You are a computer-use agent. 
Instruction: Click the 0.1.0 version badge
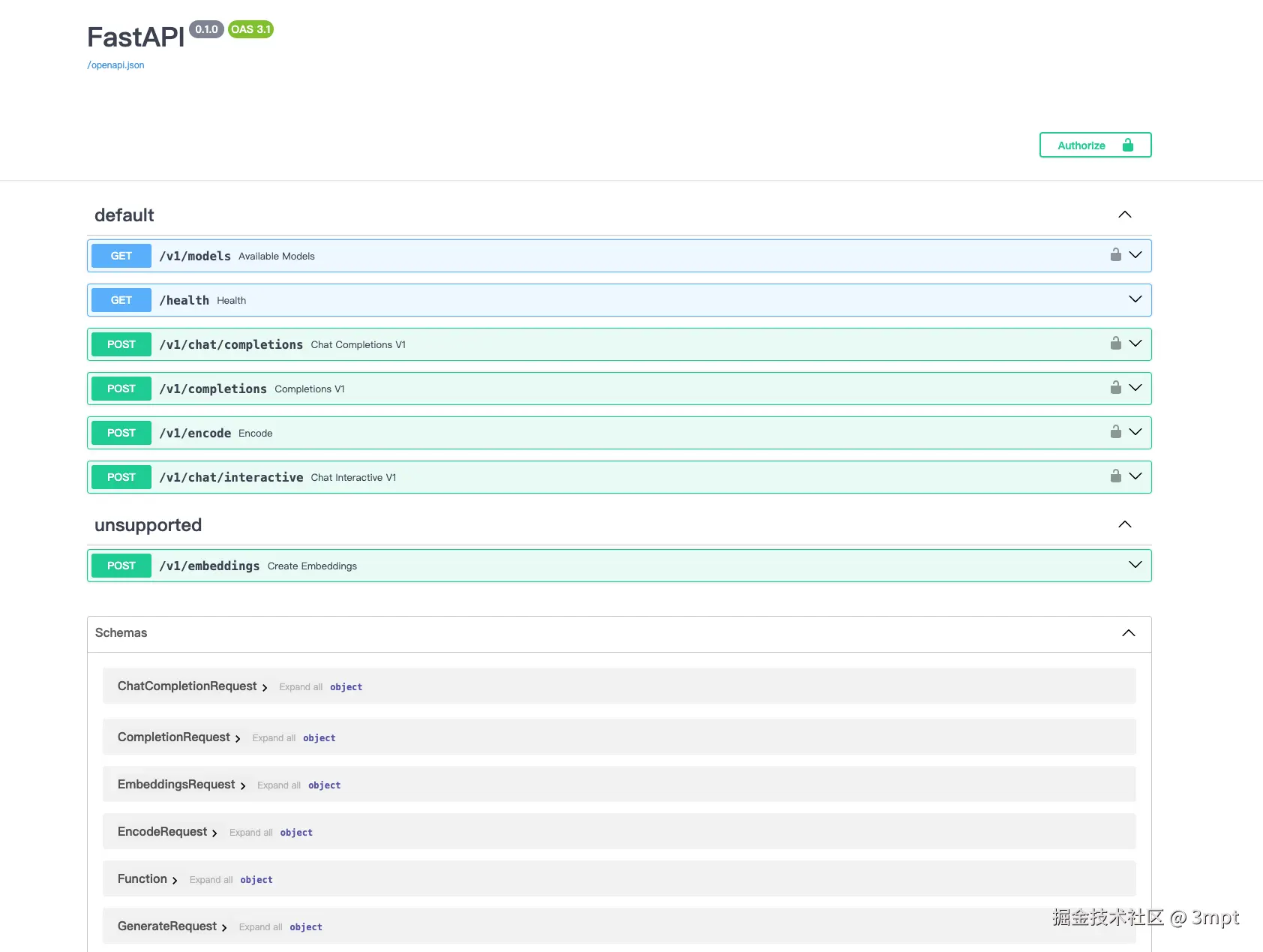(x=206, y=29)
